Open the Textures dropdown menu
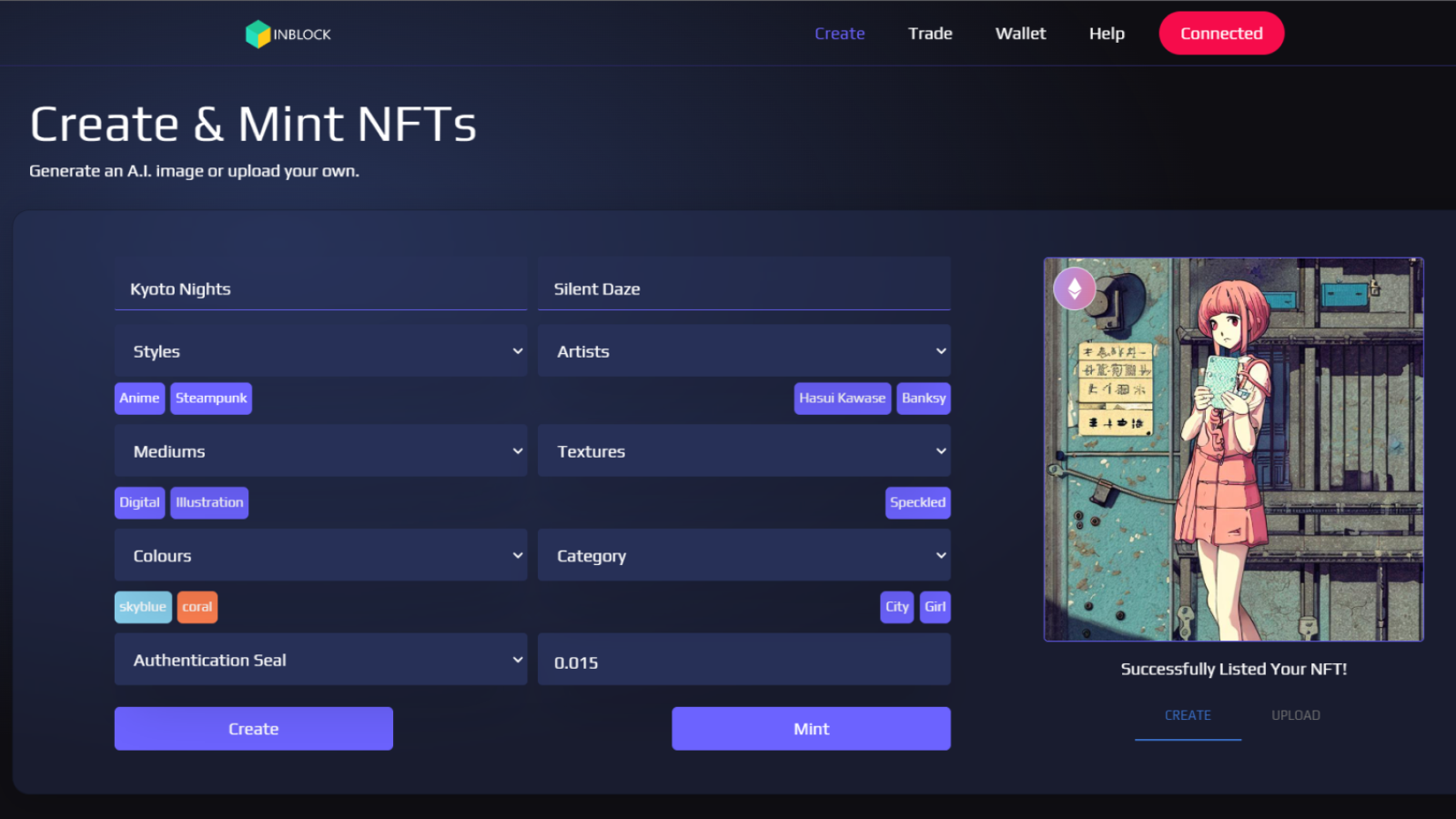Image resolution: width=1456 pixels, height=819 pixels. pos(743,451)
